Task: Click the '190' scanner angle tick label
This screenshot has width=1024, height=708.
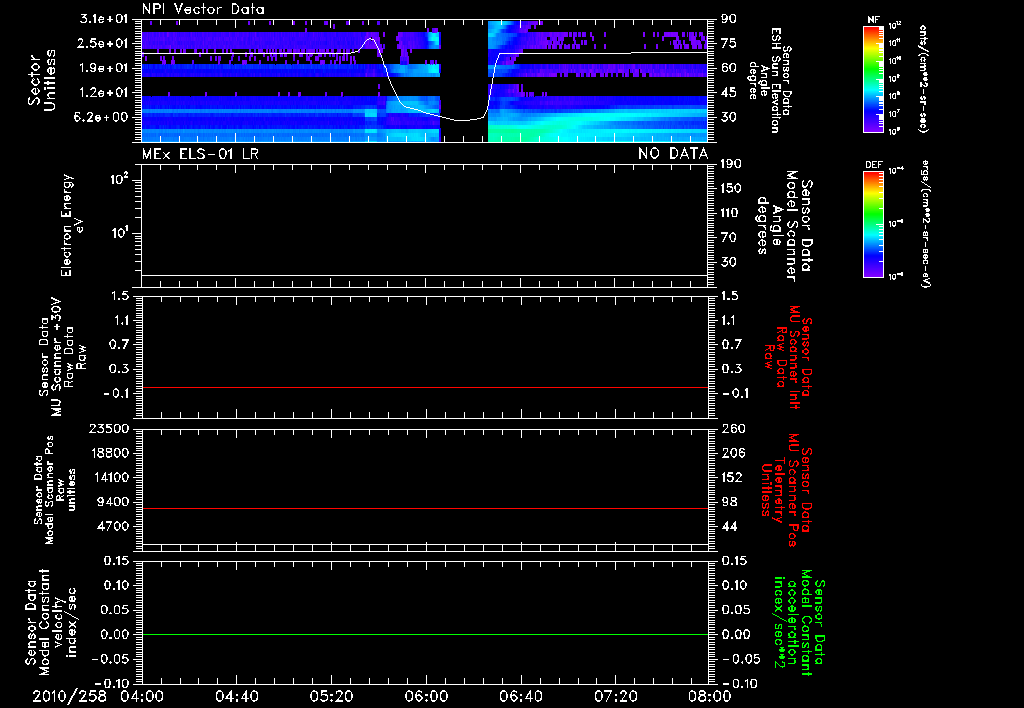Action: coord(731,164)
